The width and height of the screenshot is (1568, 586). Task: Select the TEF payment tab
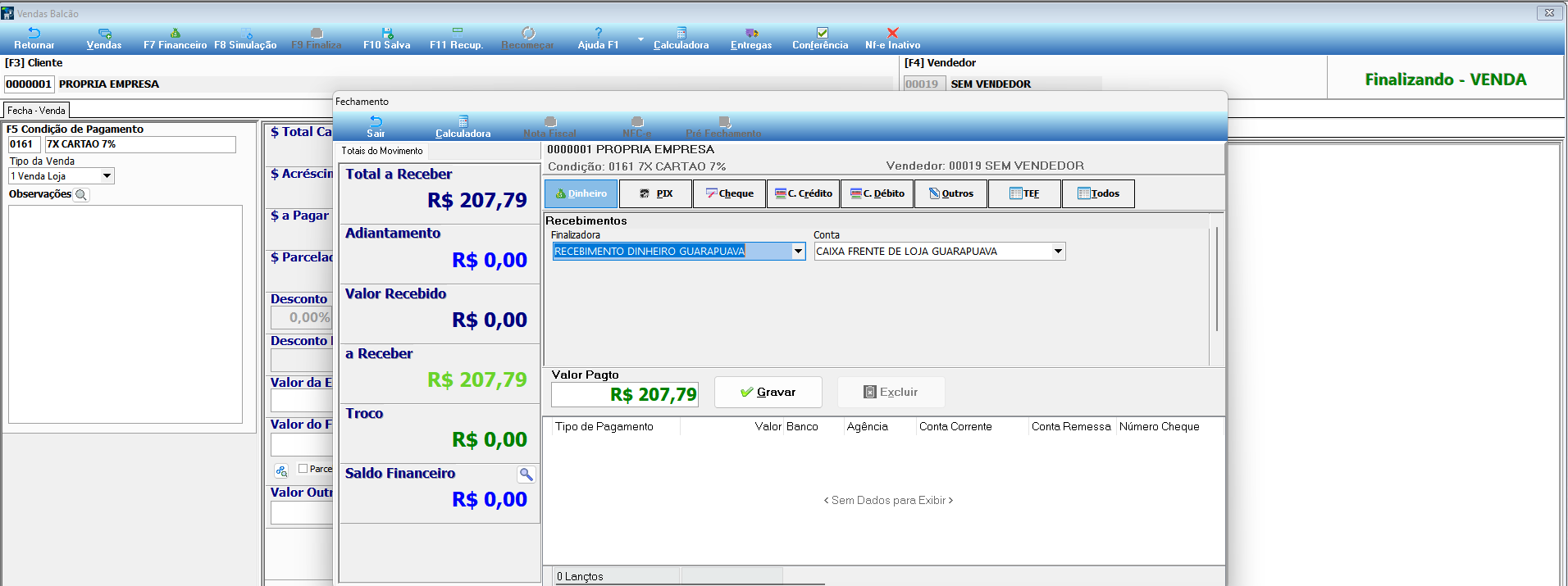[x=1024, y=194]
